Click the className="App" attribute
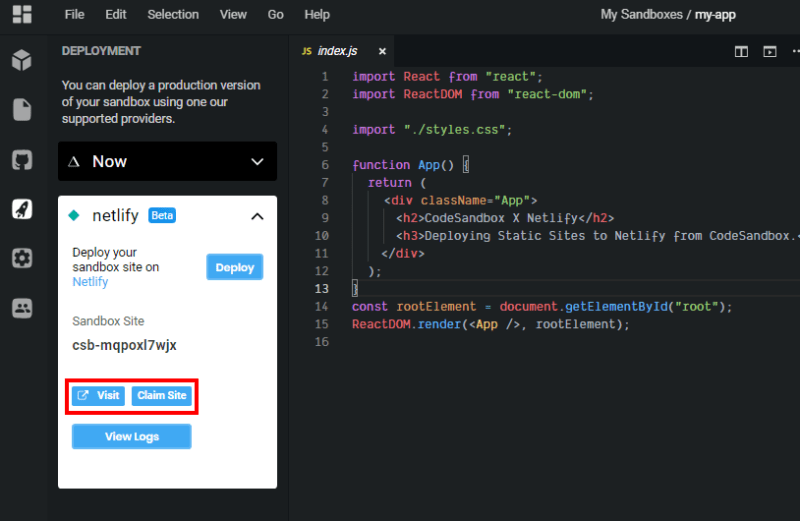 click(x=476, y=201)
